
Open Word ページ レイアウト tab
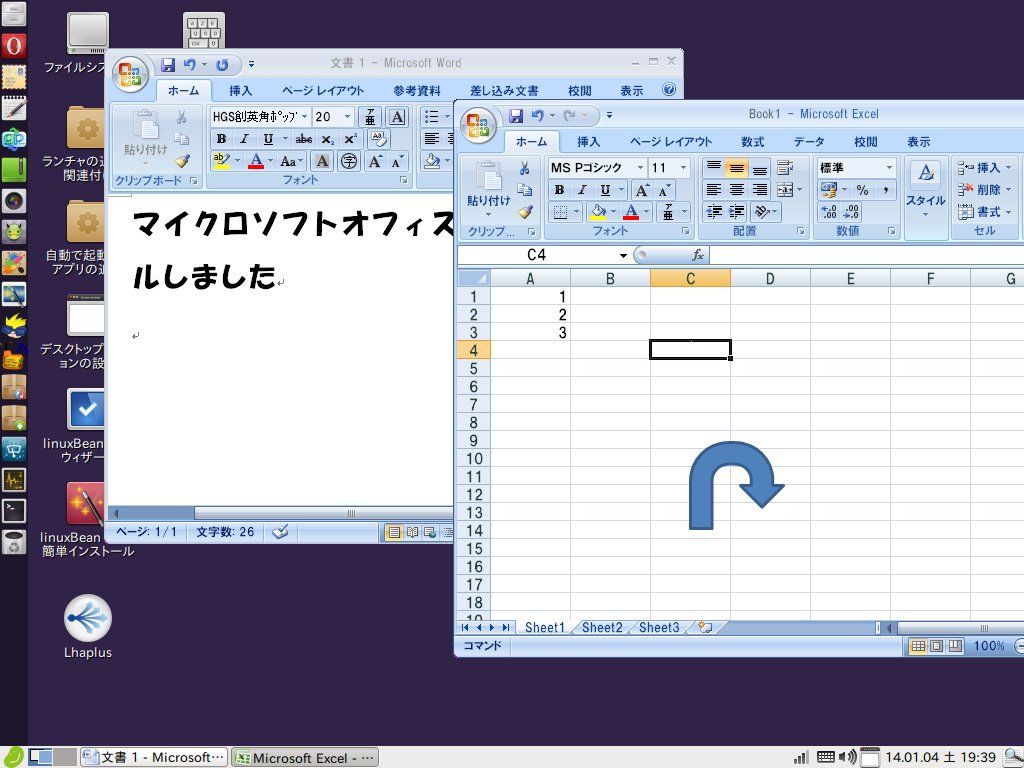pos(323,91)
